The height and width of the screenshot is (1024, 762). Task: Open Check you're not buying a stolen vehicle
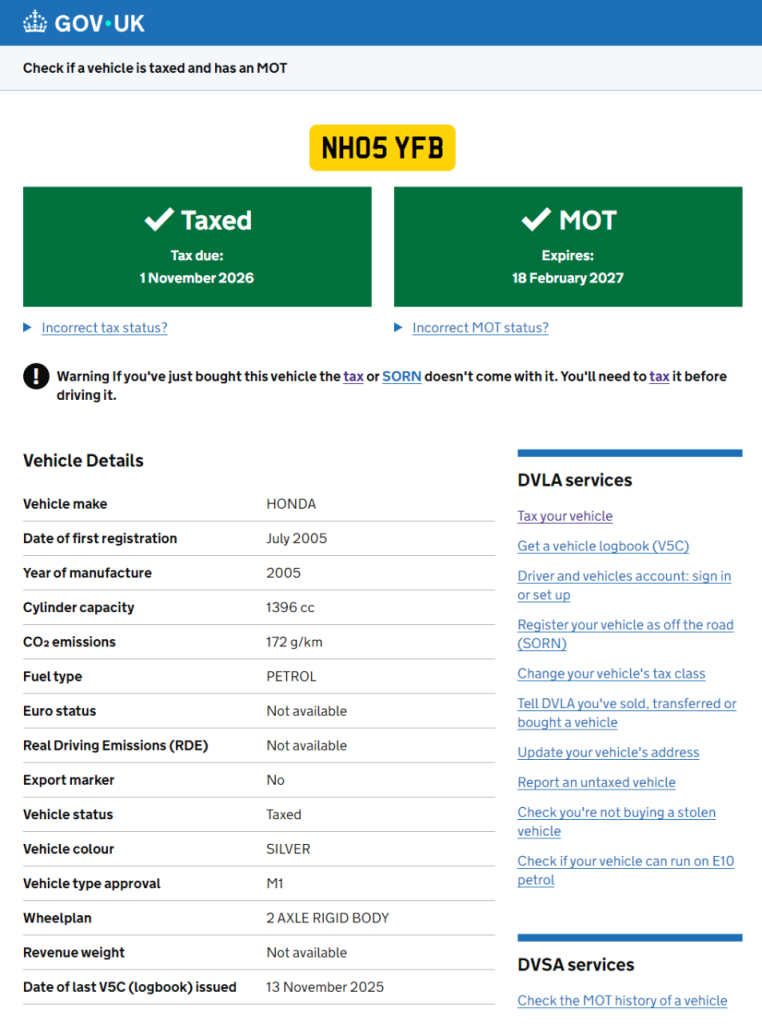[616, 813]
